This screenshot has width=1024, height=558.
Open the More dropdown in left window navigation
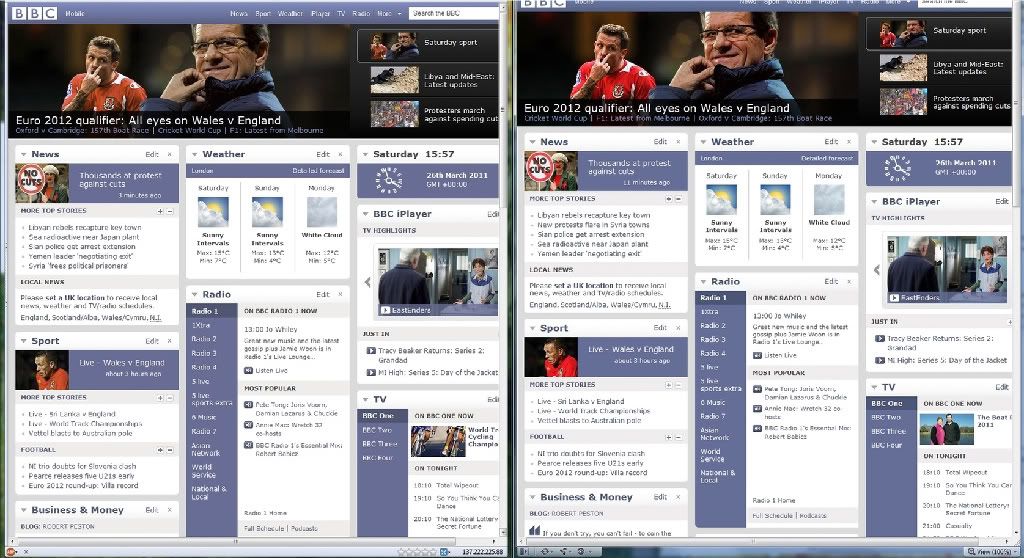point(389,13)
